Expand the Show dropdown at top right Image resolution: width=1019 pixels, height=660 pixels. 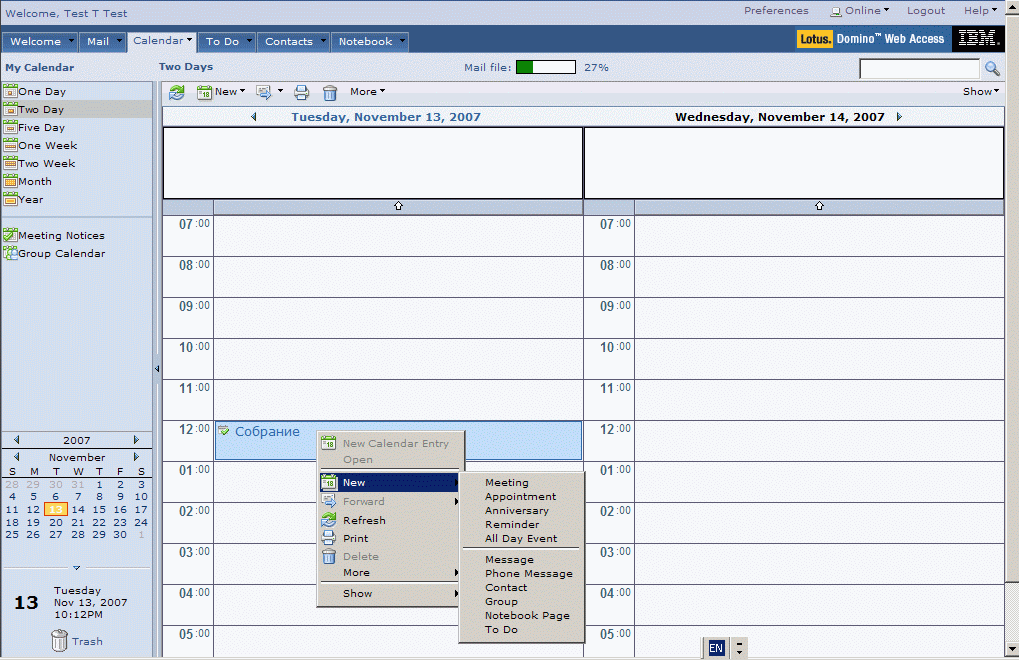coord(980,92)
